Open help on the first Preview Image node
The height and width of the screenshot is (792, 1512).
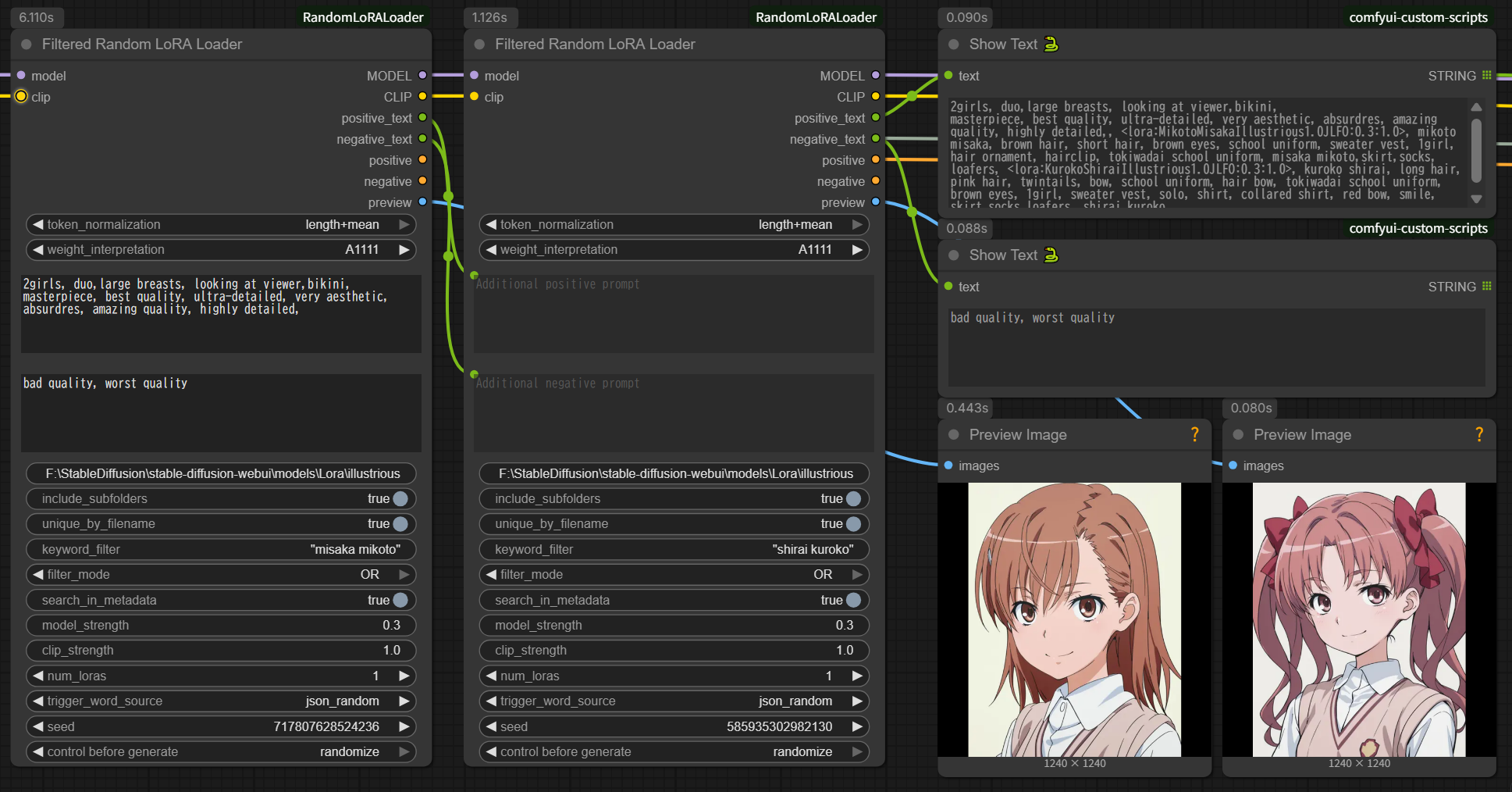[x=1194, y=434]
